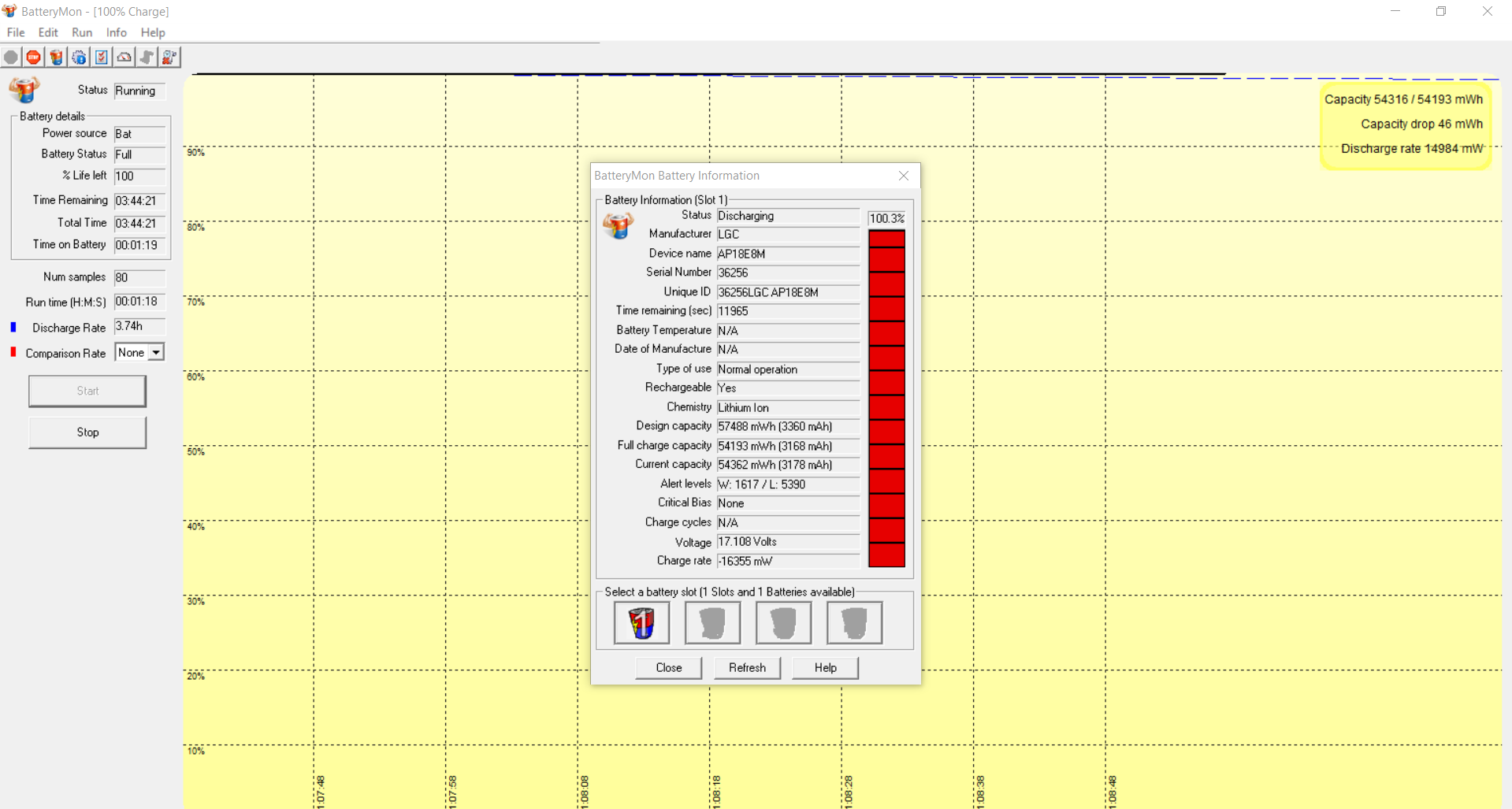Image resolution: width=1512 pixels, height=809 pixels.
Task: Click the Device name value AP18E8M
Action: coord(788,254)
